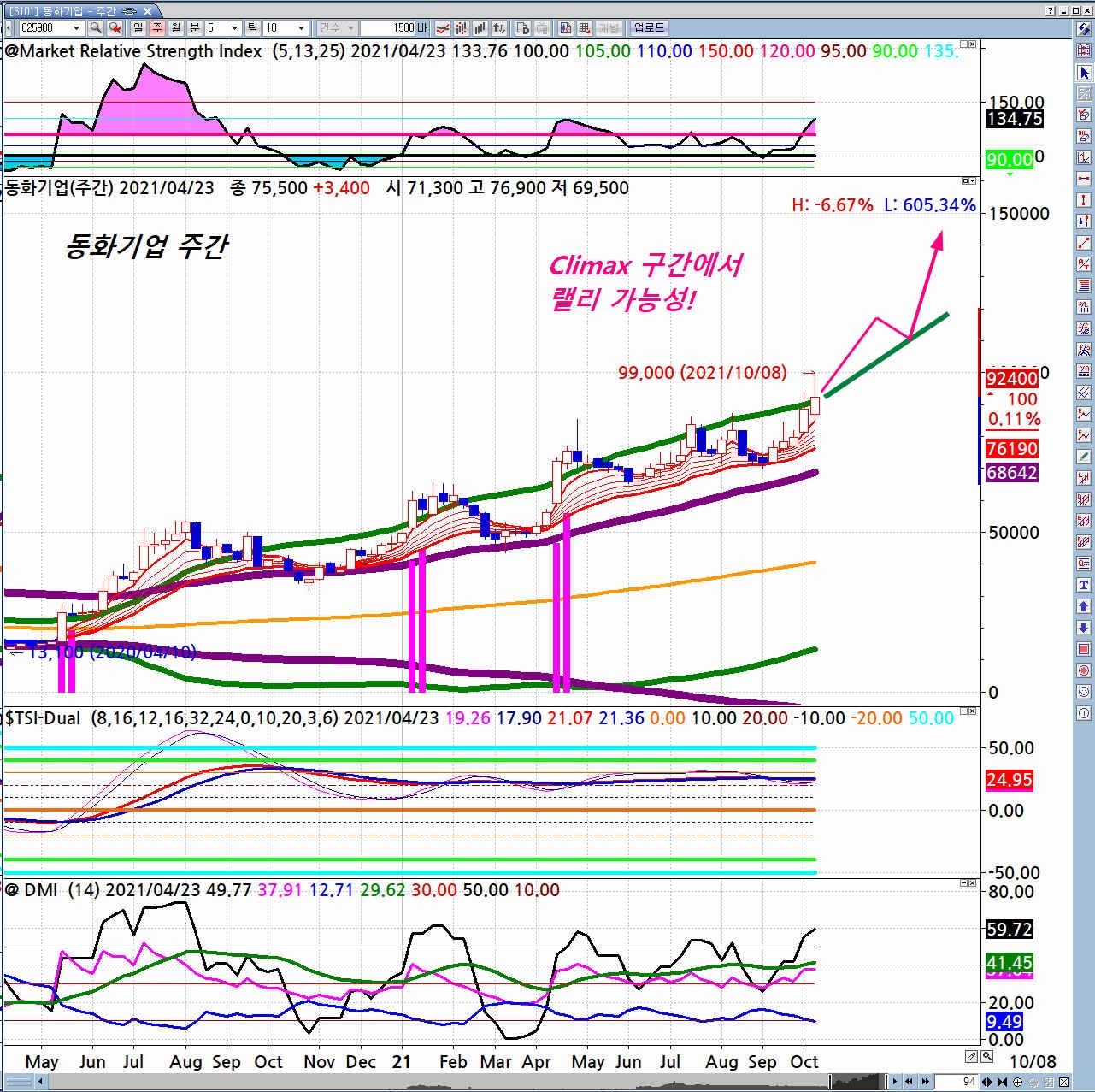The height and width of the screenshot is (1092, 1095).
Task: Click the visible bar count field showing 94
Action: pos(956,1082)
